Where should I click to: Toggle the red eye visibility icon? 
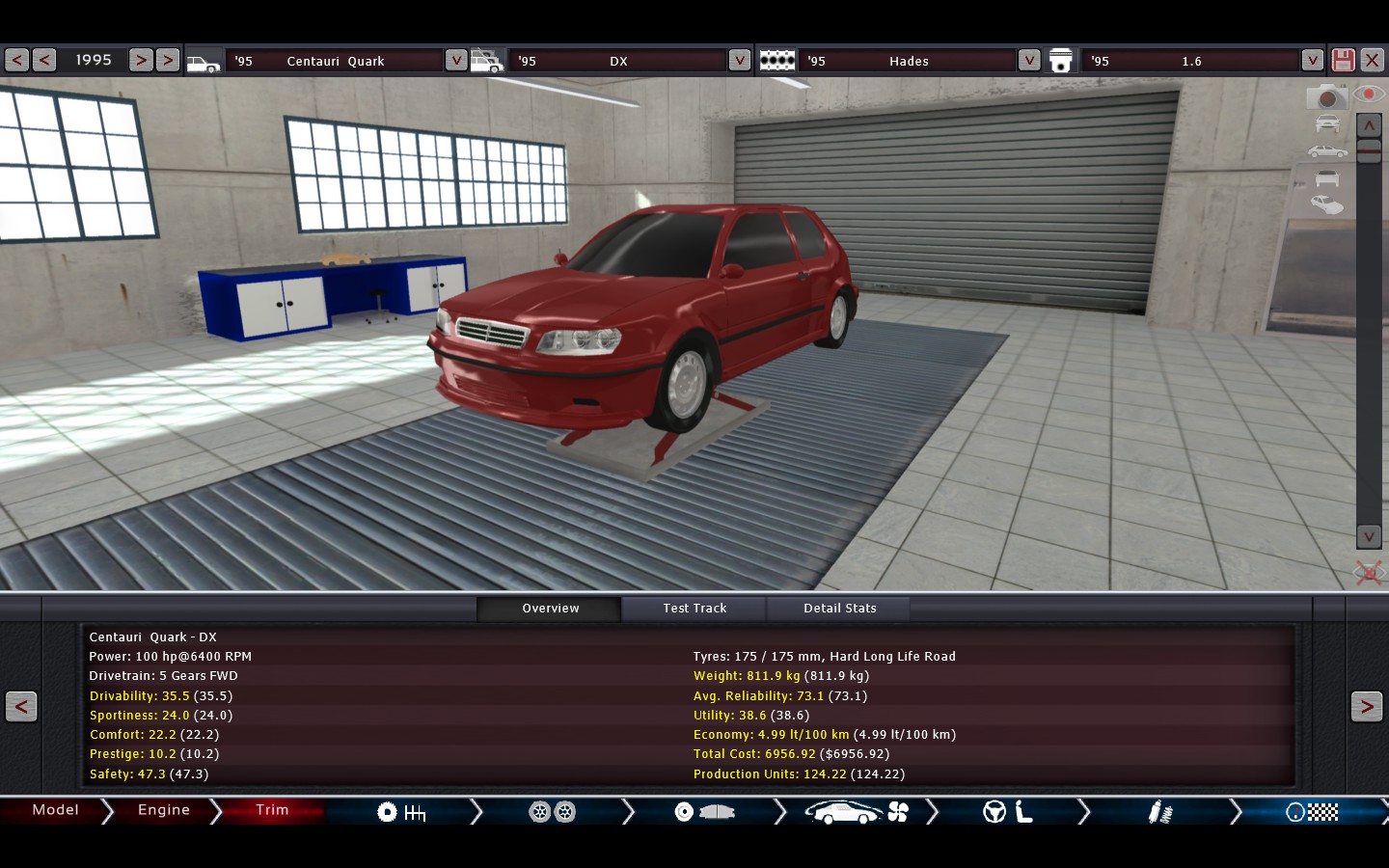coord(1368,95)
